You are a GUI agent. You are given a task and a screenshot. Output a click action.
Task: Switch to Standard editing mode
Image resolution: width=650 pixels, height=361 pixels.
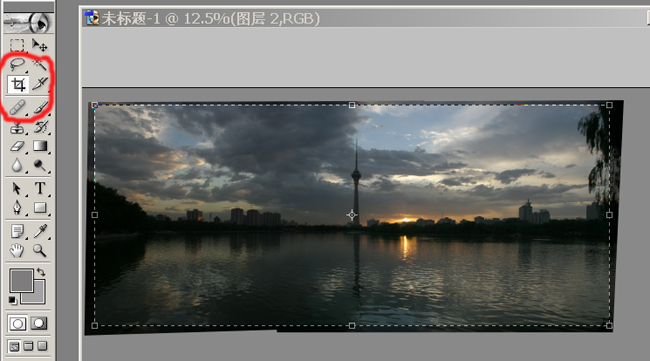pyautogui.click(x=17, y=323)
